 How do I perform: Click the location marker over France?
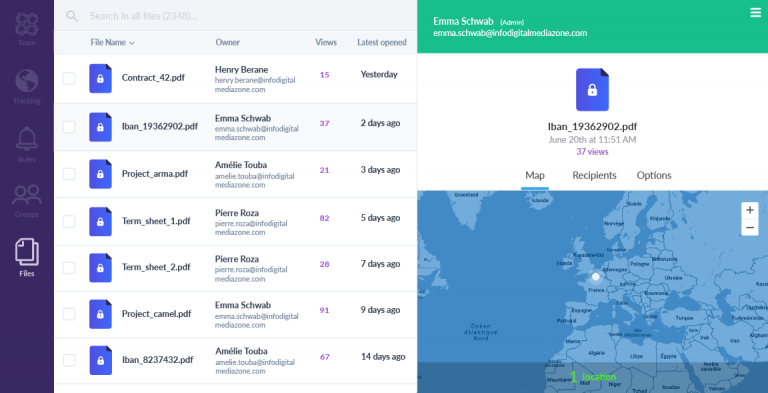596,277
